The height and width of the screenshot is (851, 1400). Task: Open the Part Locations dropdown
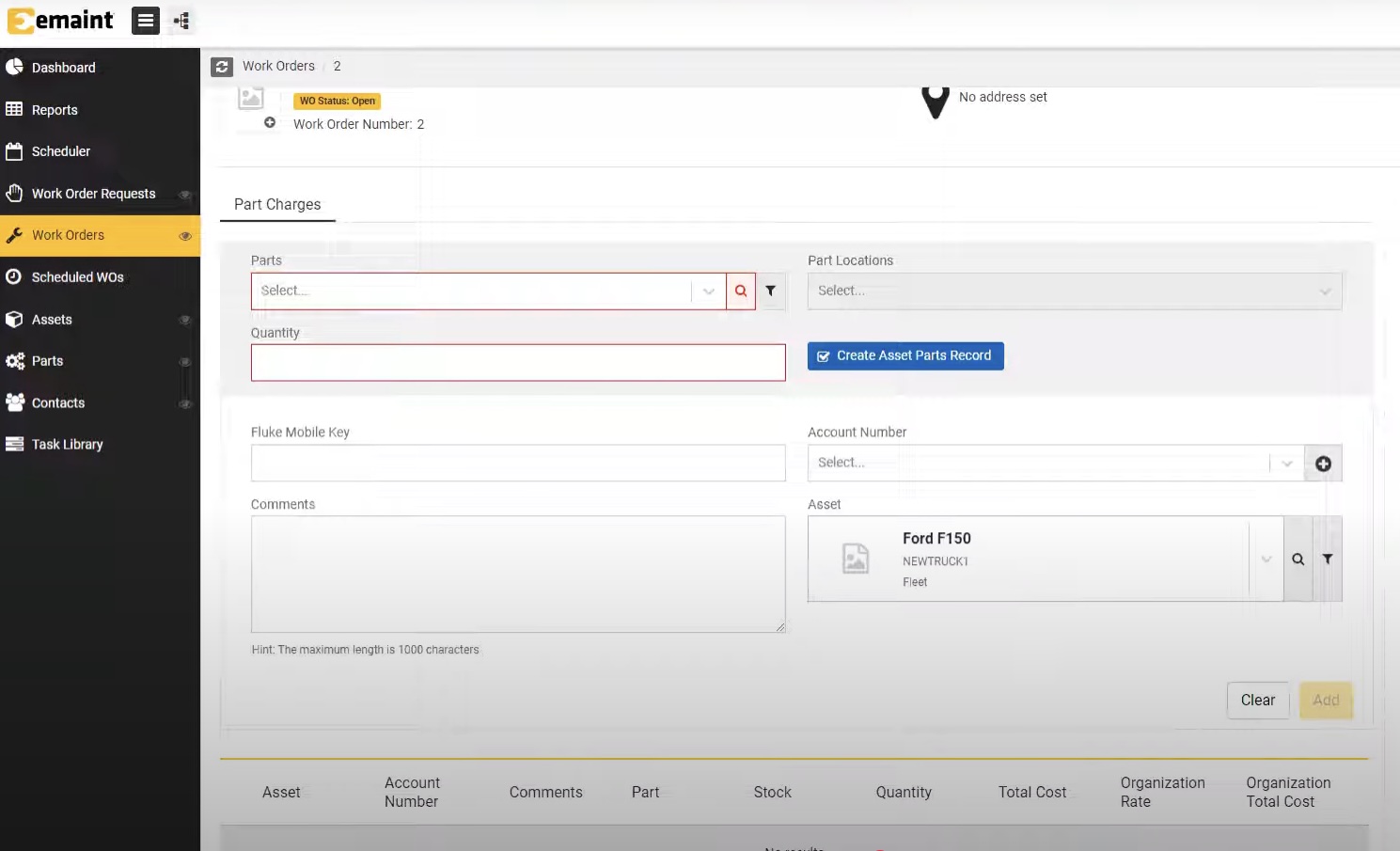click(1325, 291)
